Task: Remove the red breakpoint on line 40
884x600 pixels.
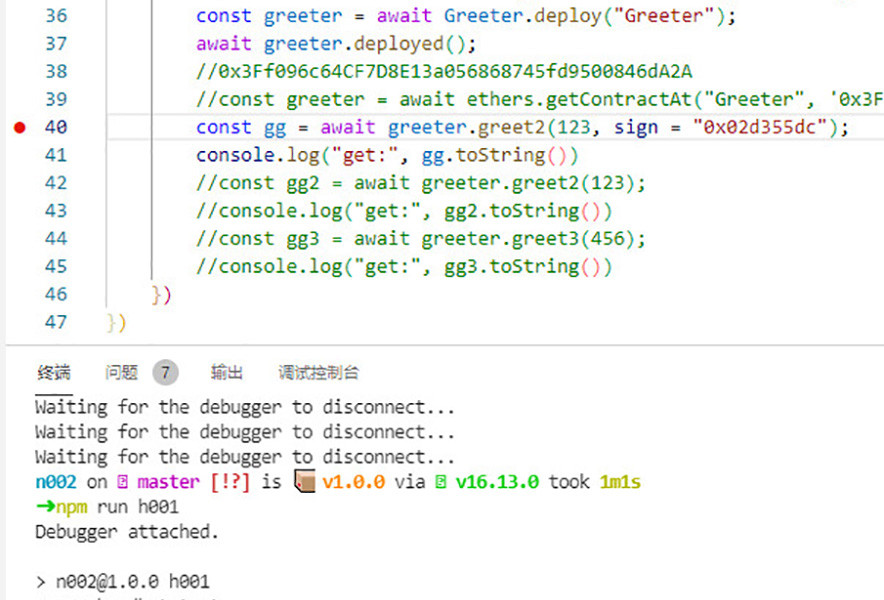Action: tap(19, 127)
